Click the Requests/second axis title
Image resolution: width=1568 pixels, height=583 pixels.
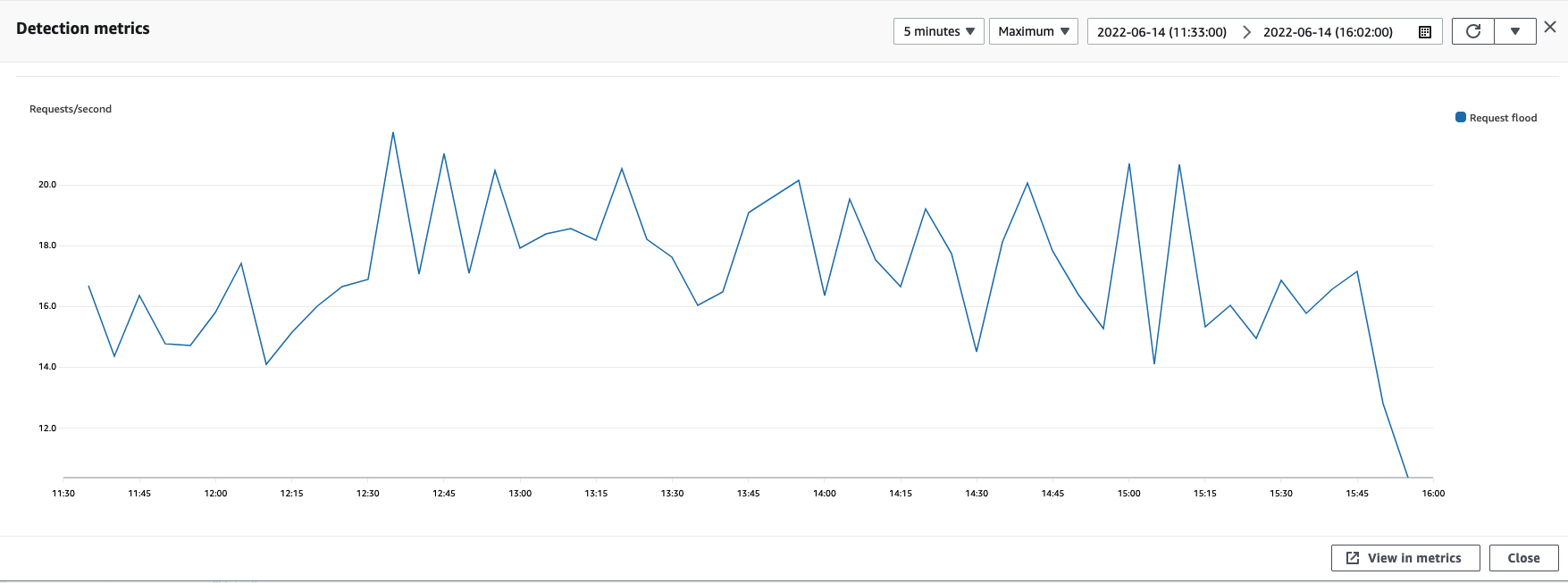71,109
